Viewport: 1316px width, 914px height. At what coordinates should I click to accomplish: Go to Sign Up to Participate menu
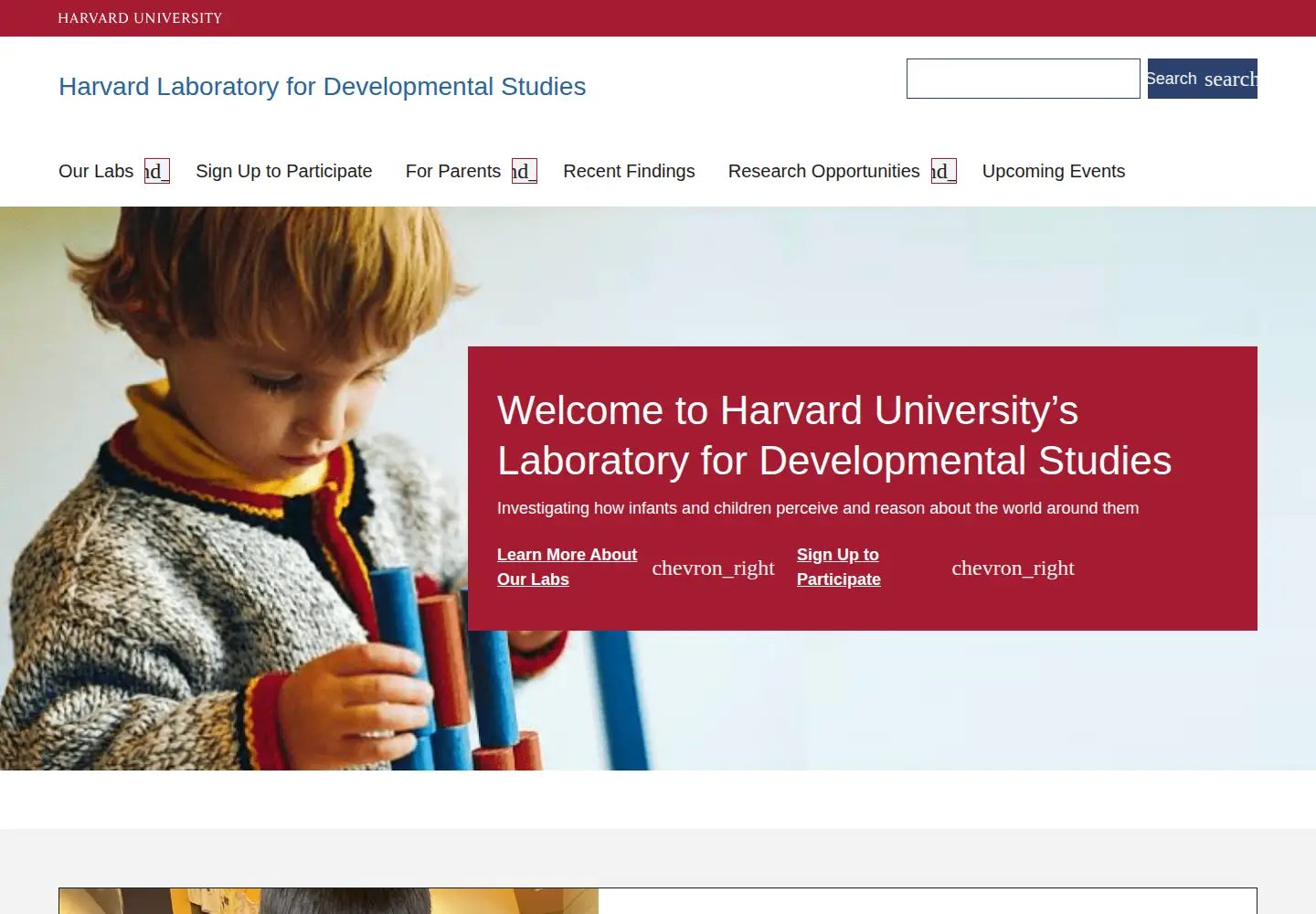pos(284,171)
